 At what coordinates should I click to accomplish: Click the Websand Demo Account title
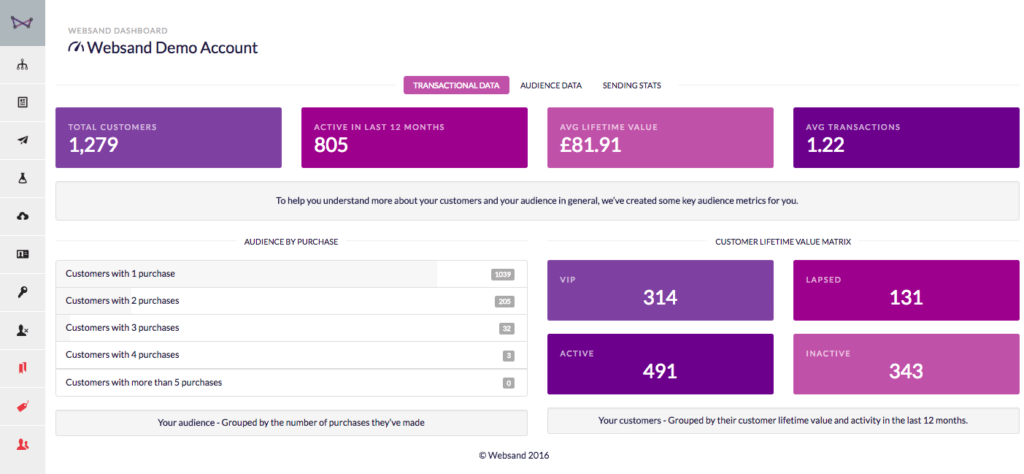172,48
